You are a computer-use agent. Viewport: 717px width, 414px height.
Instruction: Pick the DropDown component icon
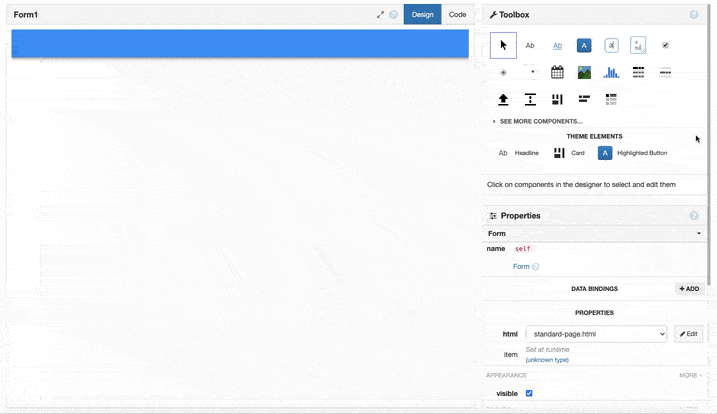[x=532, y=72]
